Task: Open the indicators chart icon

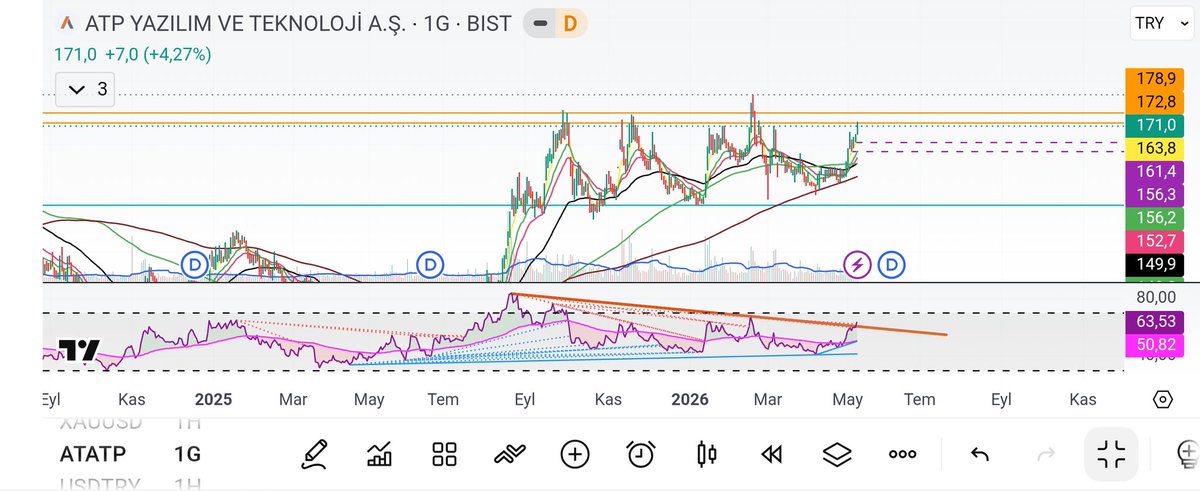Action: 380,454
